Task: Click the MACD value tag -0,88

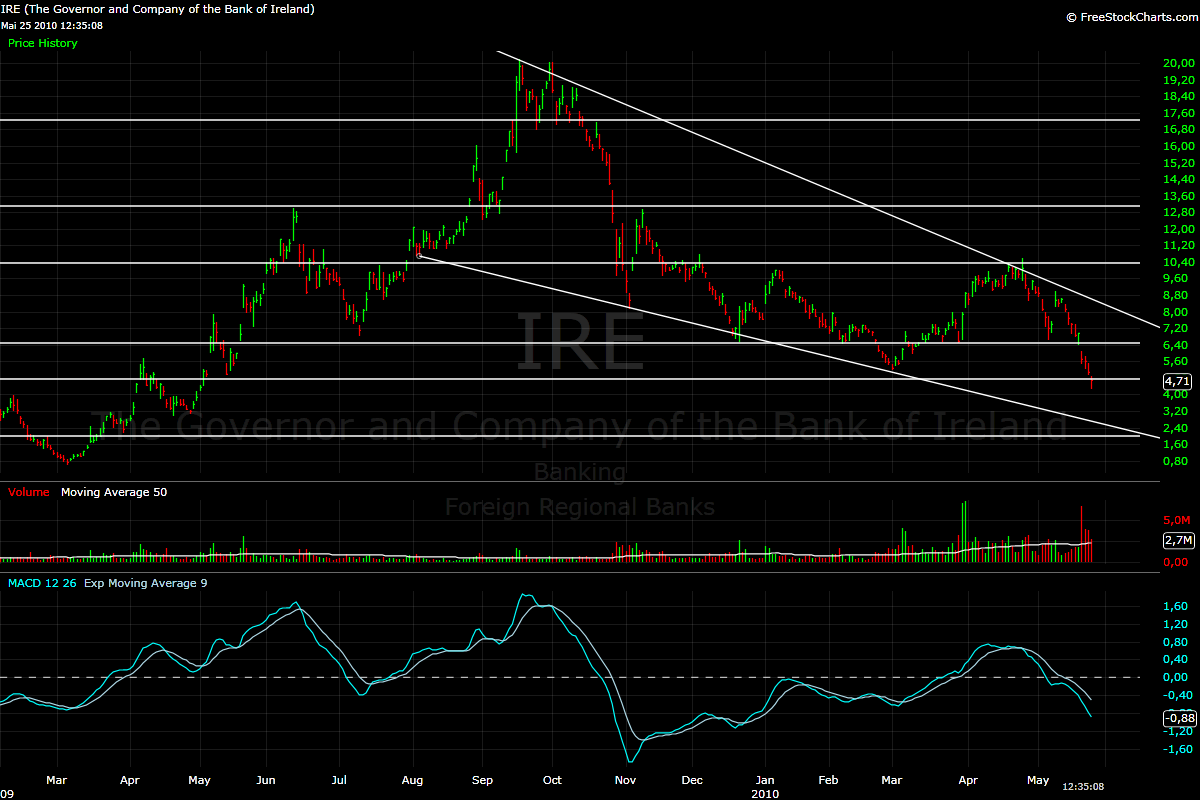Action: click(x=1180, y=718)
